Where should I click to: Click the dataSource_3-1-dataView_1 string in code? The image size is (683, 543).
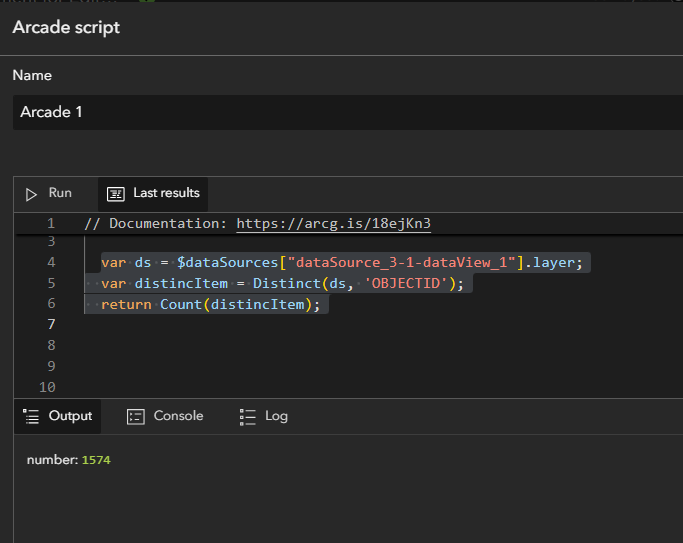(x=401, y=263)
